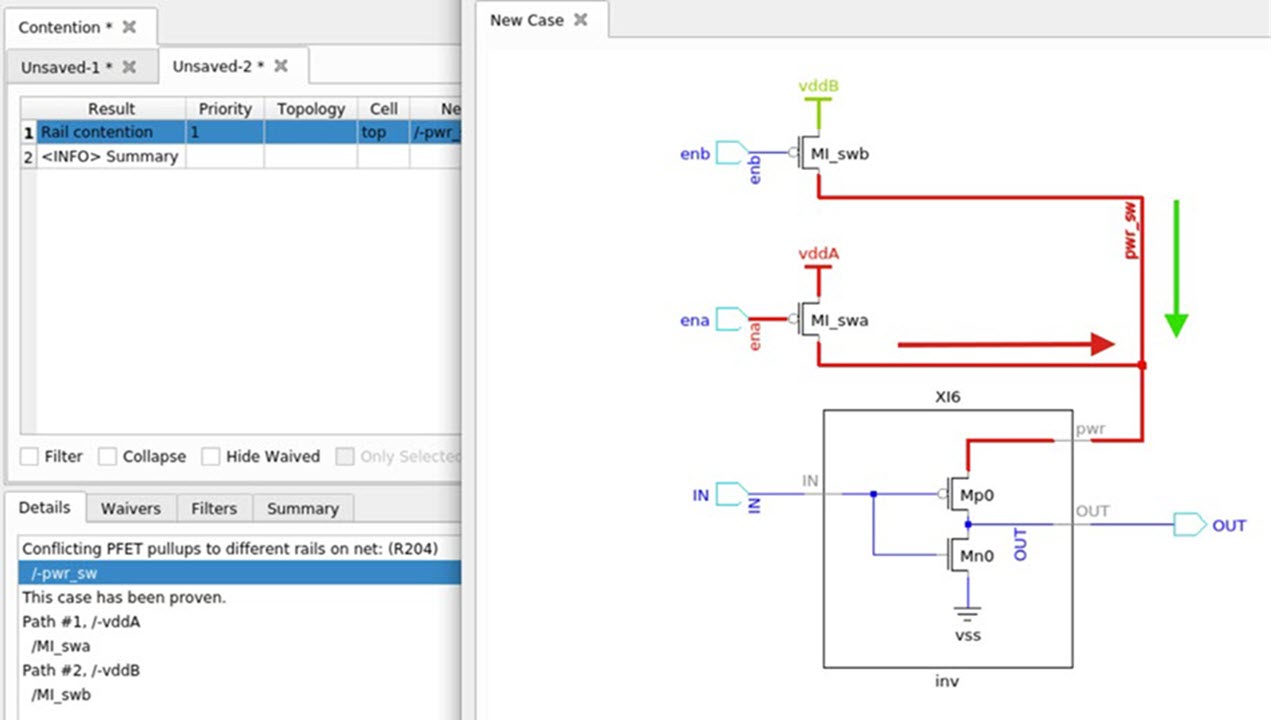Screen dimensions: 1280x720
Task: Select the /-pwr_sw net in Details
Action: point(239,573)
